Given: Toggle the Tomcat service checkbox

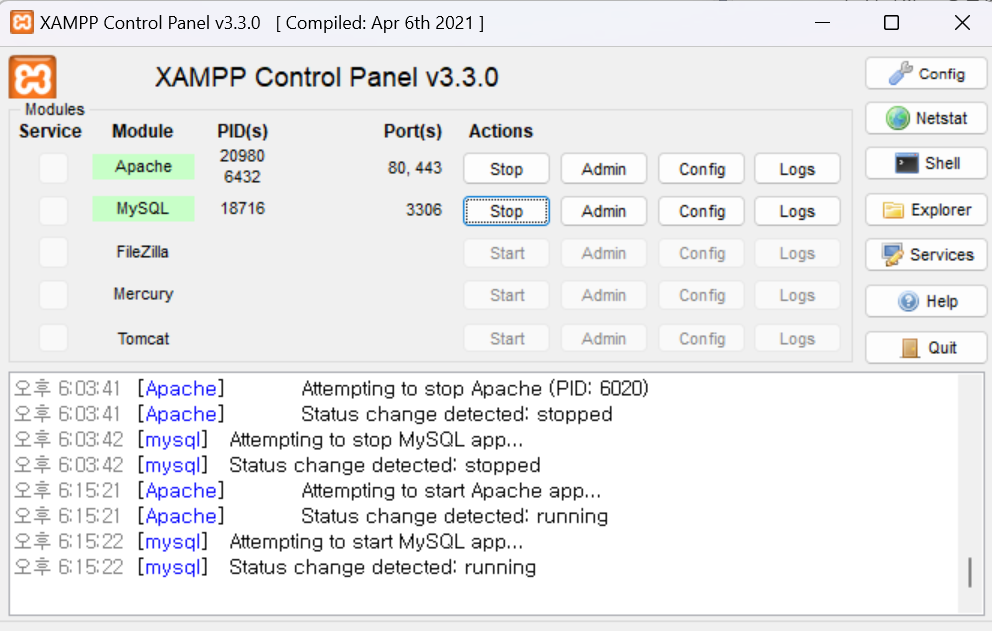Looking at the screenshot, I should 53,337.
